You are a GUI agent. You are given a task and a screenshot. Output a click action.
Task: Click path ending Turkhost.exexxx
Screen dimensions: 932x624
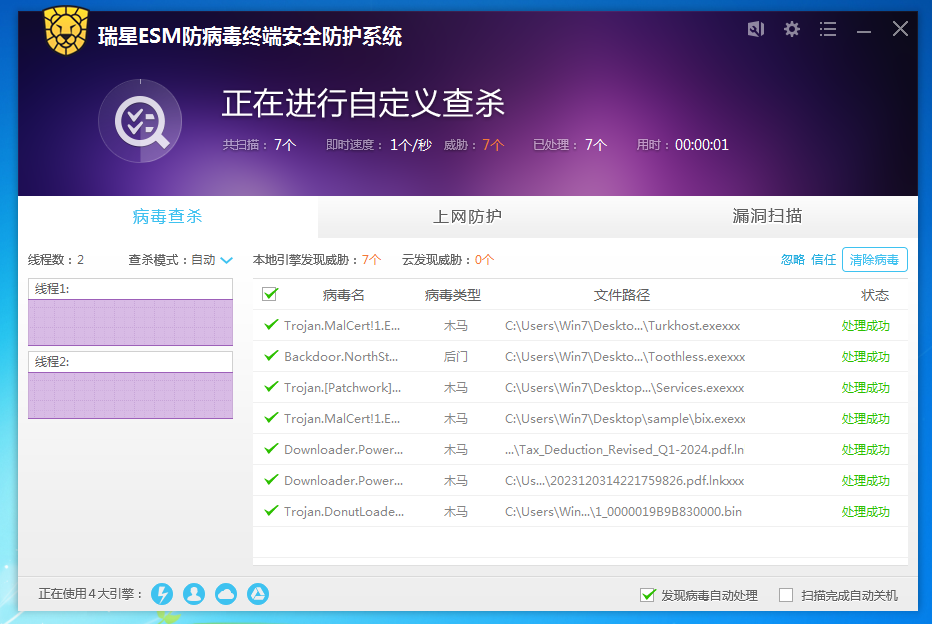pyautogui.click(x=622, y=326)
